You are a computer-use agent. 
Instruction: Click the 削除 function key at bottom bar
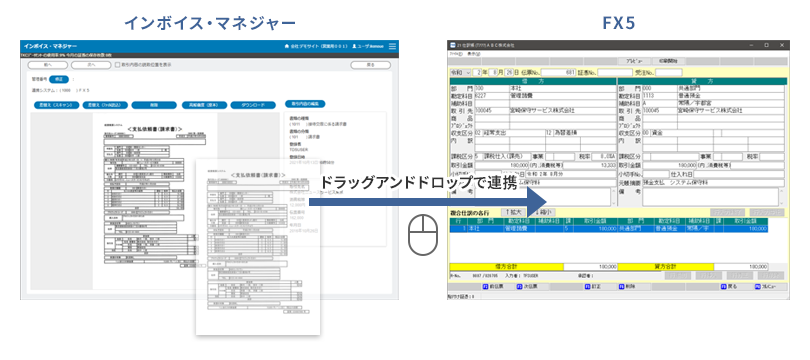[628, 286]
